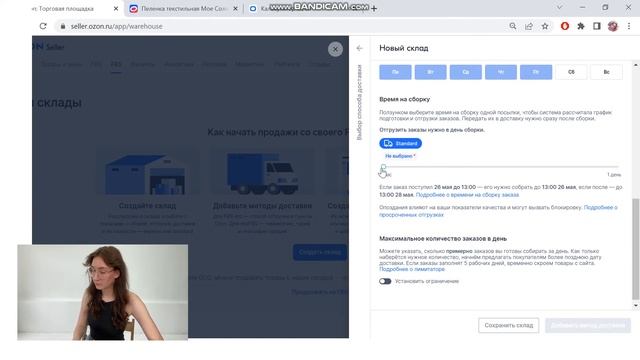This screenshot has width=640, height=360.
Task: Close the overlay with the round X button
Action: tap(335, 49)
